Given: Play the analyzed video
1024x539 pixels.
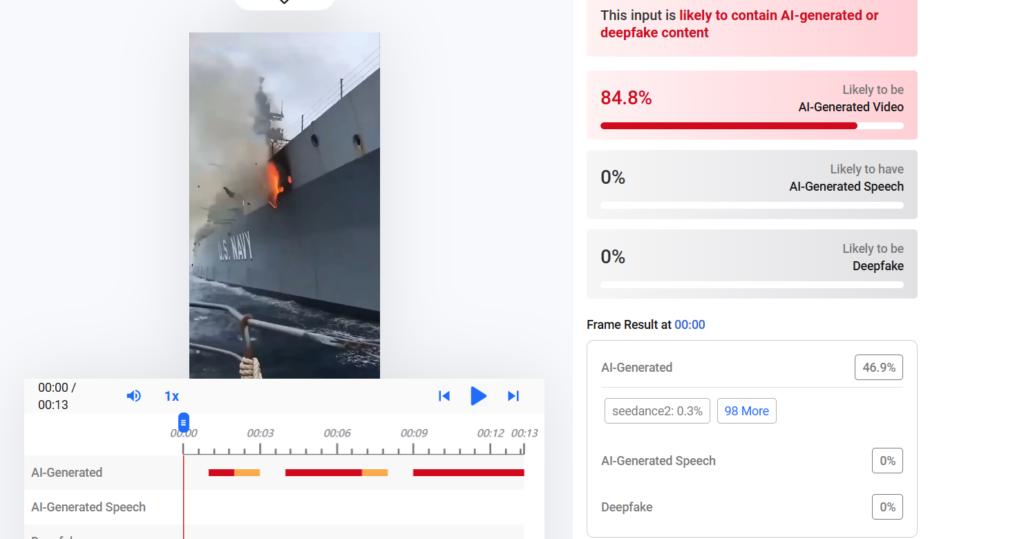Looking at the screenshot, I should pos(478,396).
